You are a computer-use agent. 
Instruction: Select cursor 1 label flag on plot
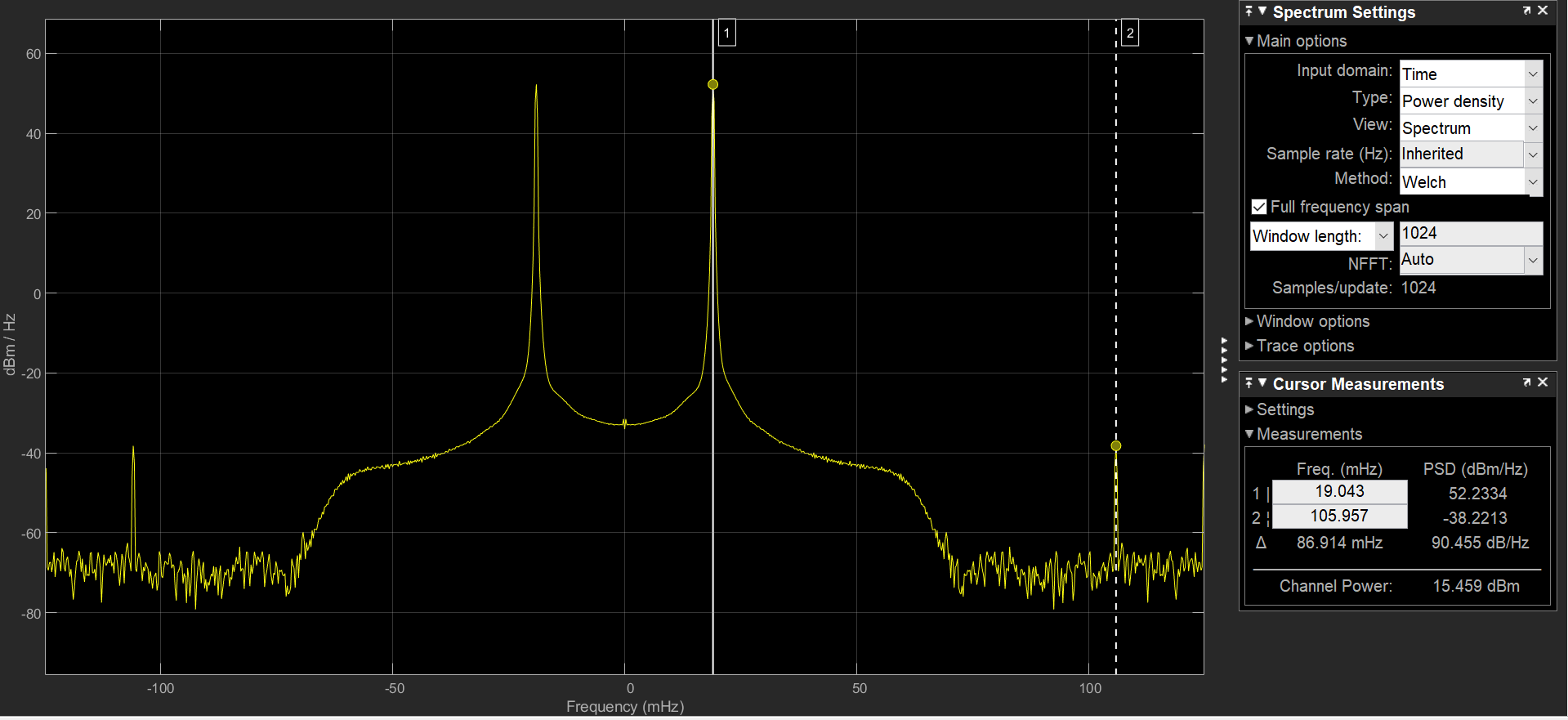pyautogui.click(x=726, y=34)
